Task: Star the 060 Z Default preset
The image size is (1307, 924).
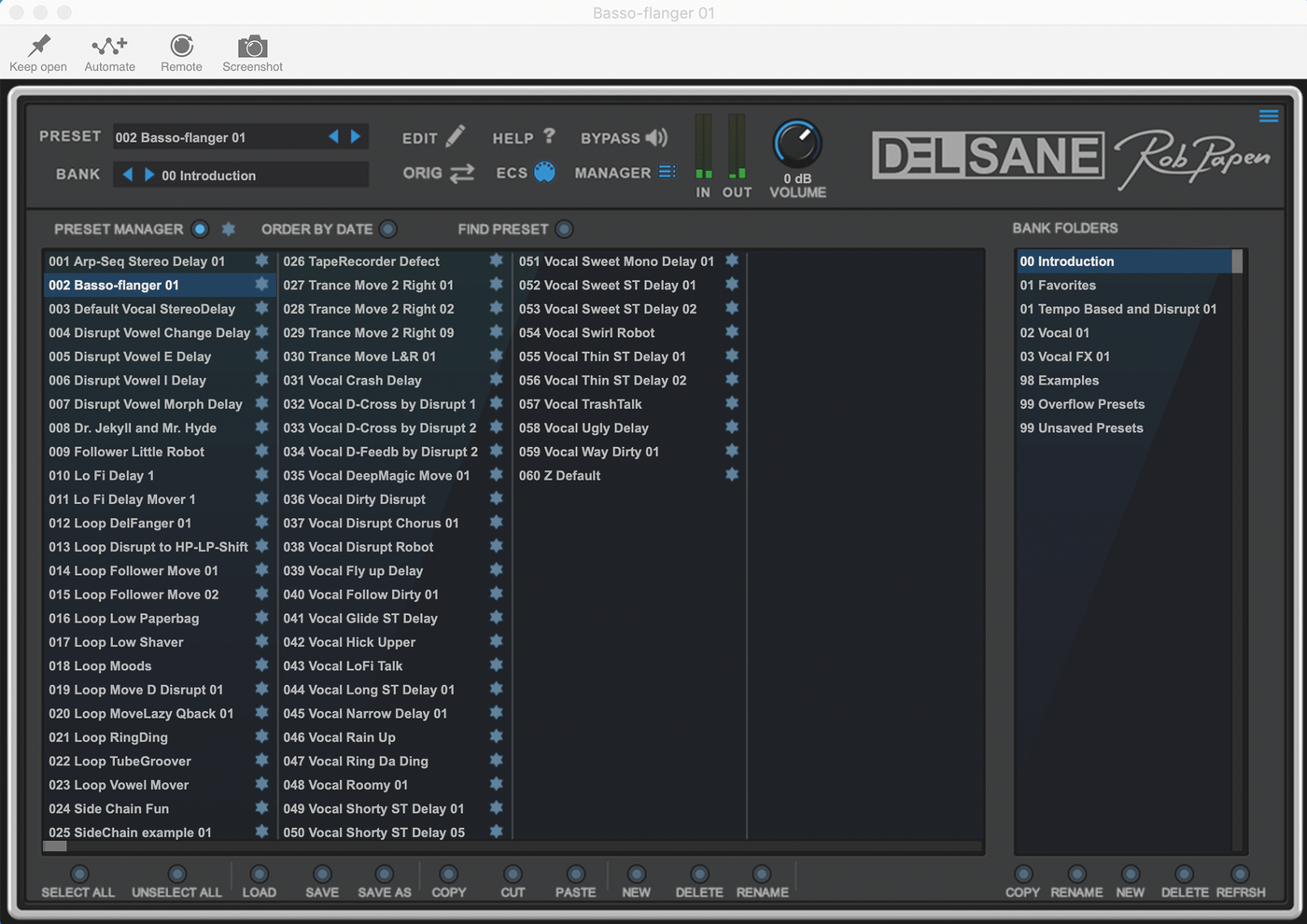Action: point(732,475)
